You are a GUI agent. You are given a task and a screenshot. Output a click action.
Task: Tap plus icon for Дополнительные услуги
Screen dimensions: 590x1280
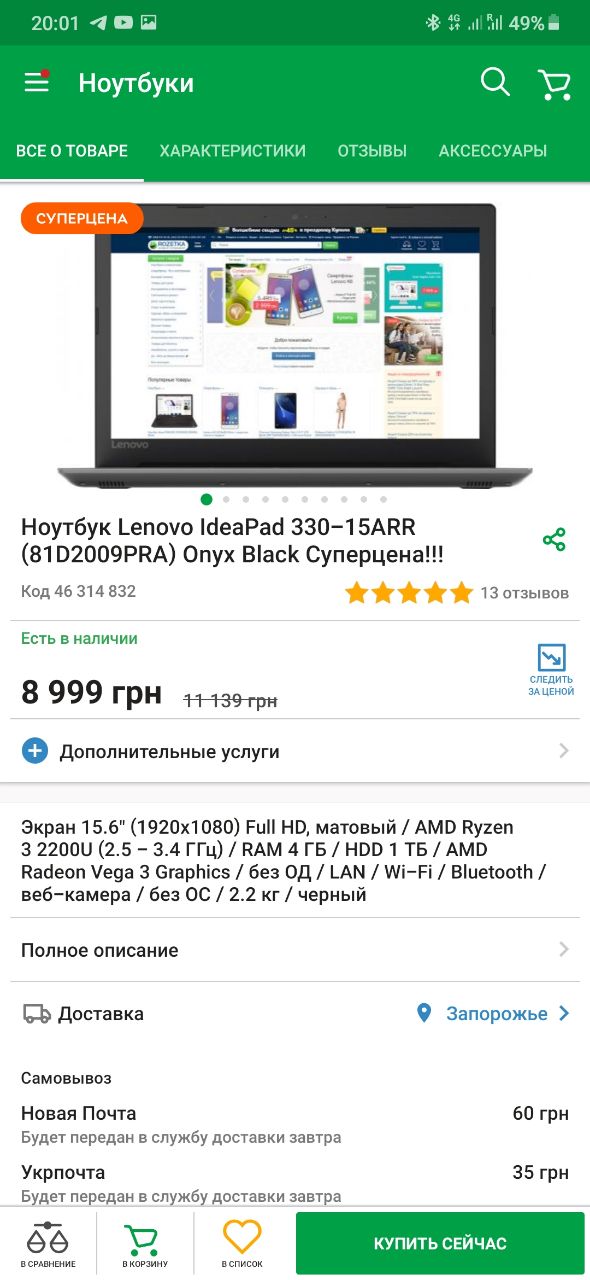[35, 751]
